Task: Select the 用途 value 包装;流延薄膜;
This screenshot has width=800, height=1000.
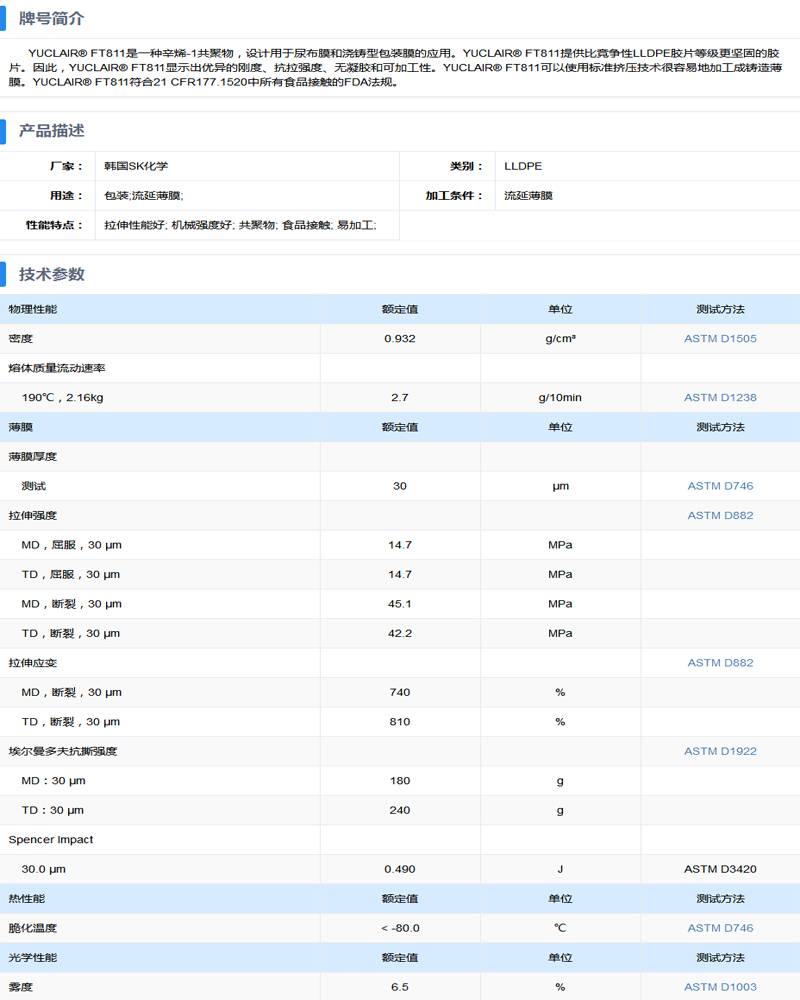Action: point(144,196)
